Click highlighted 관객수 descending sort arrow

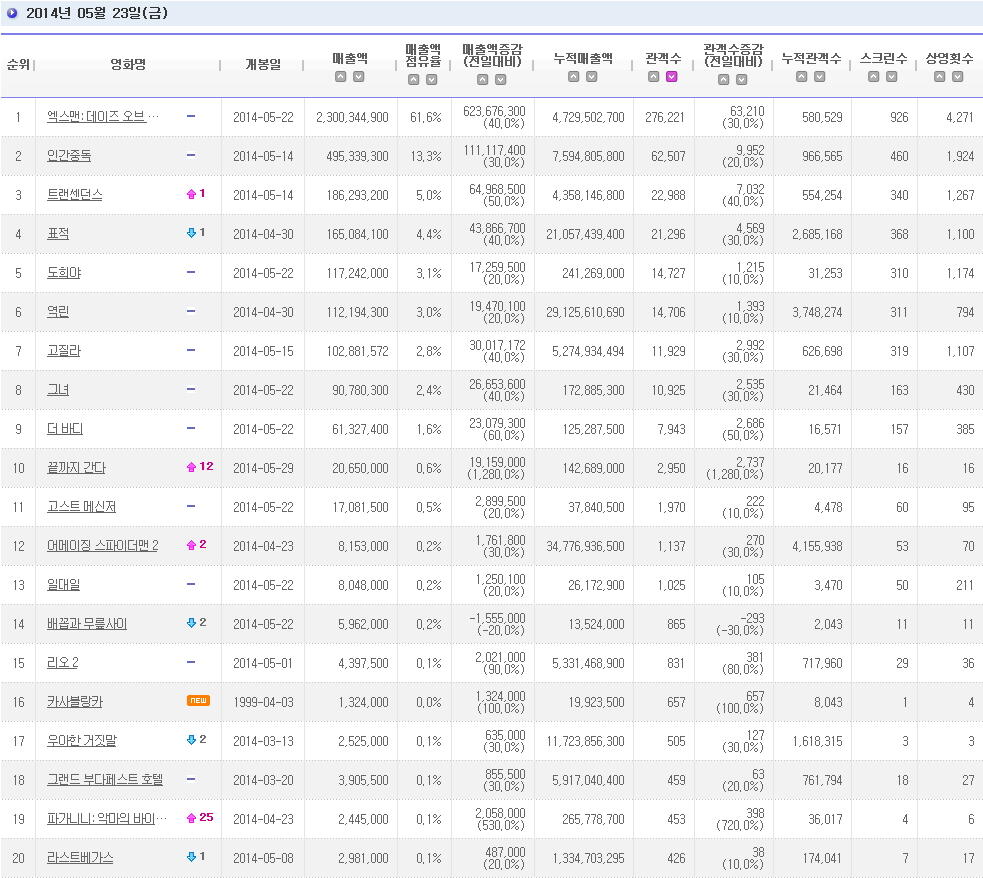click(671, 76)
